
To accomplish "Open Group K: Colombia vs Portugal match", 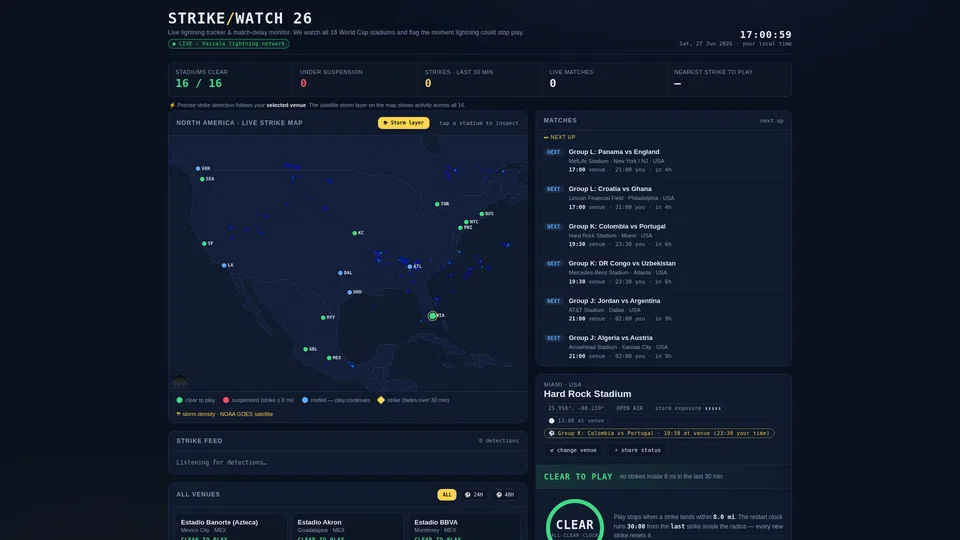I will click(x=663, y=235).
